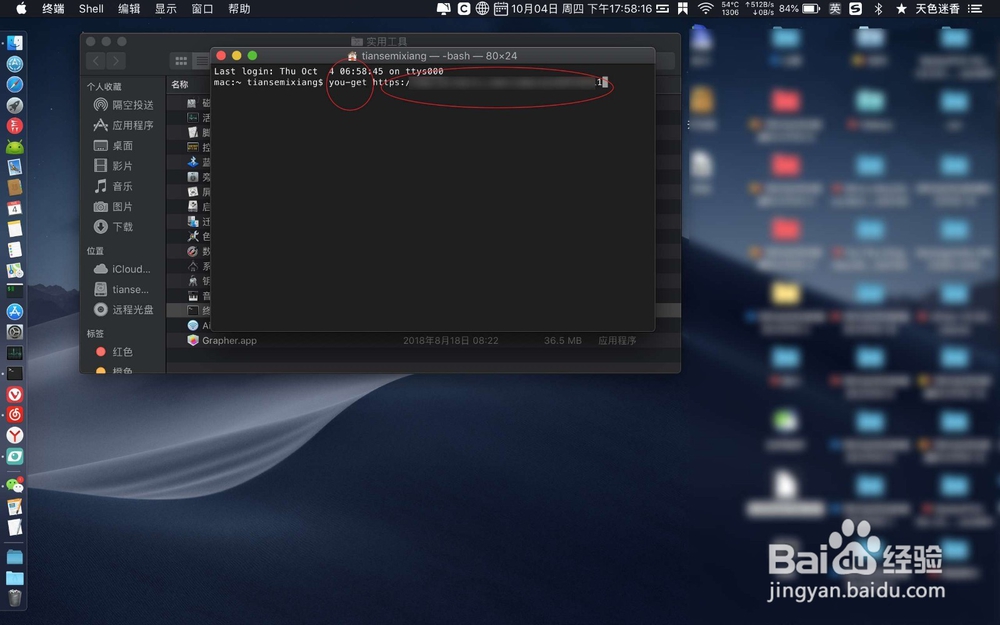Viewport: 1000px width, 625px height.
Task: Select 应用程序 in Finder sidebar
Action: pyautogui.click(x=123, y=125)
